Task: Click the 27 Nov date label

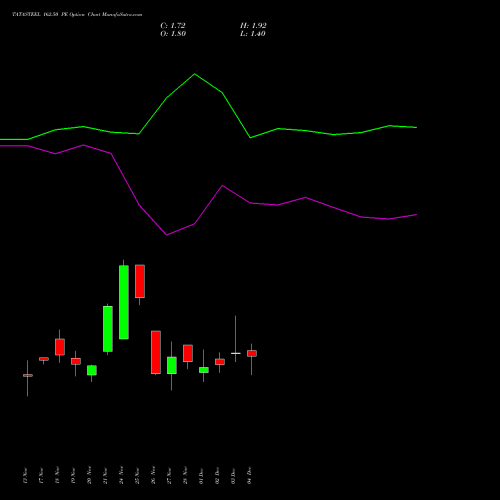Action: (x=169, y=476)
